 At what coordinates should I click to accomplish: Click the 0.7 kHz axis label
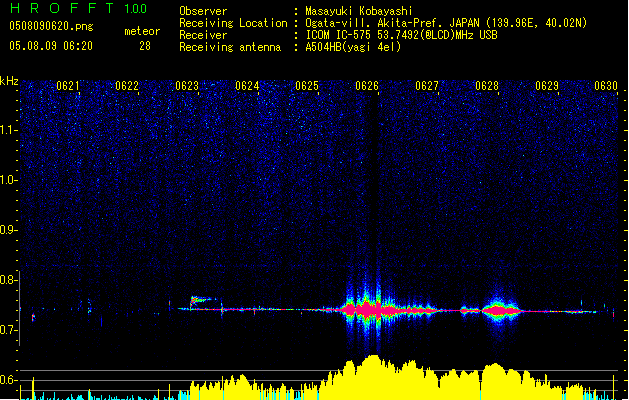[x=9, y=330]
